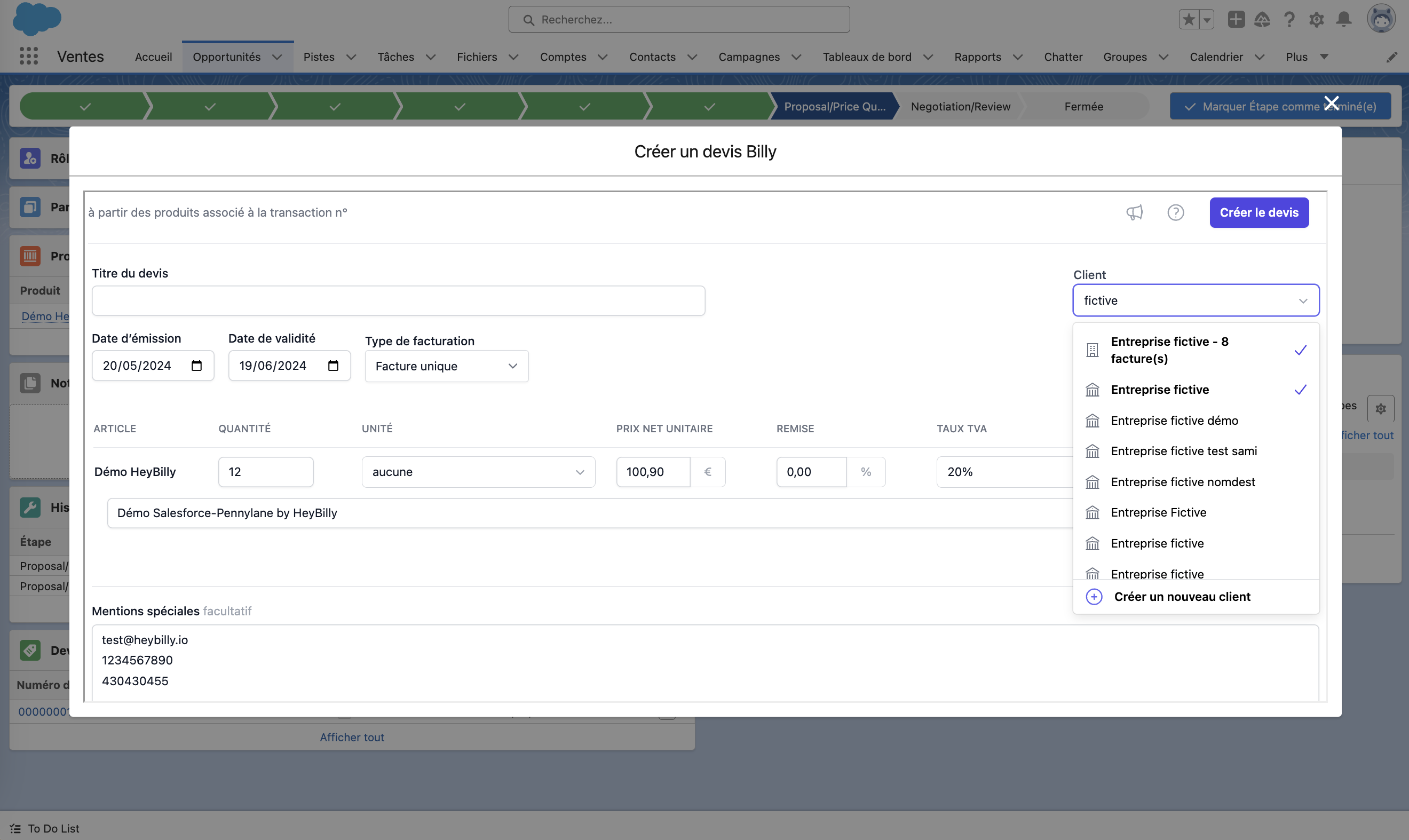Select the Entreprise fictive démo client option
Viewport: 1409px width, 840px height.
(1174, 421)
